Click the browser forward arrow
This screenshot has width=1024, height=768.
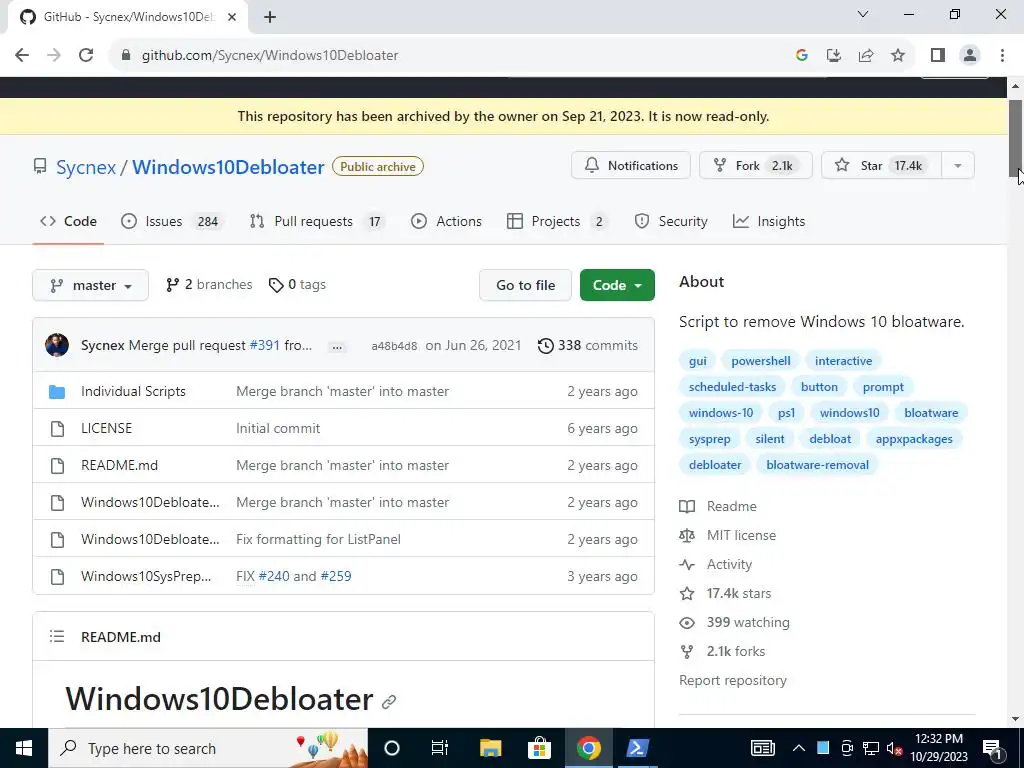[54, 56]
